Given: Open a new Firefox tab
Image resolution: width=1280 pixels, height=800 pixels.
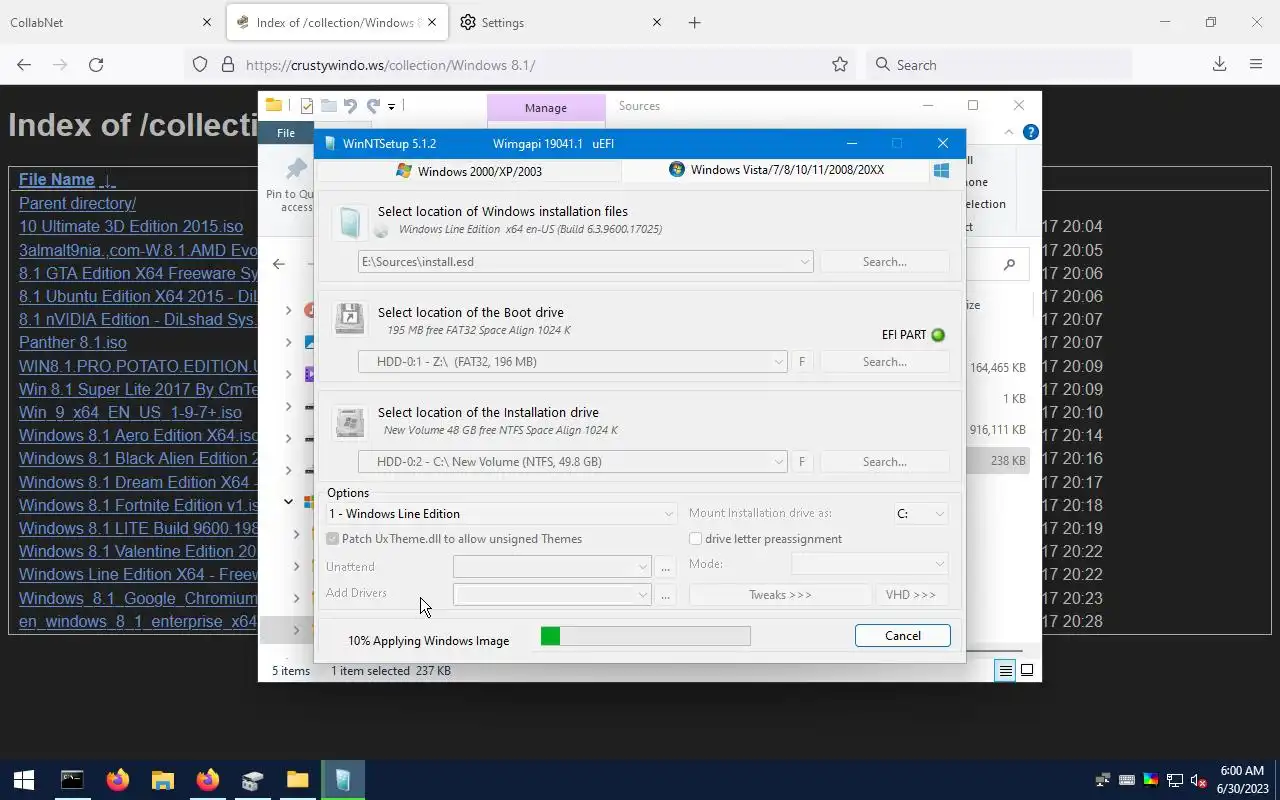Looking at the screenshot, I should pos(695,22).
